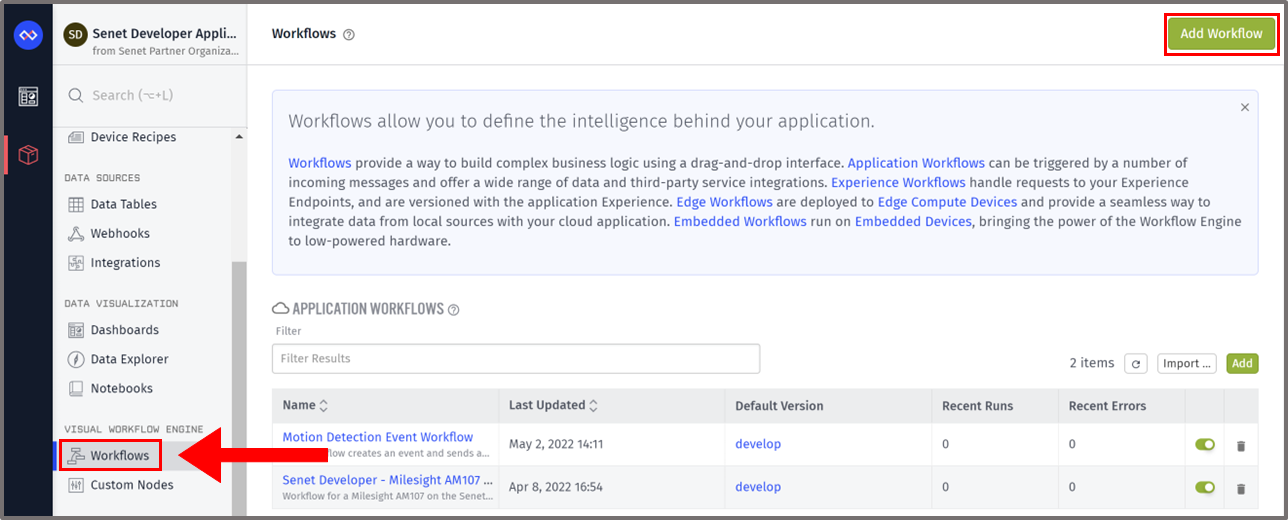Follow the Embedded Devices link

[913, 222]
